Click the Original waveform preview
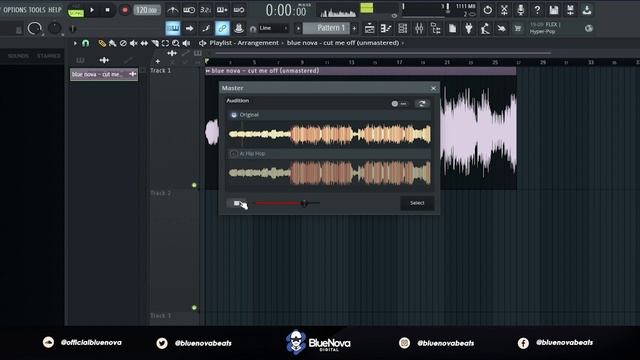Image resolution: width=640 pixels, height=360 pixels. (x=329, y=135)
